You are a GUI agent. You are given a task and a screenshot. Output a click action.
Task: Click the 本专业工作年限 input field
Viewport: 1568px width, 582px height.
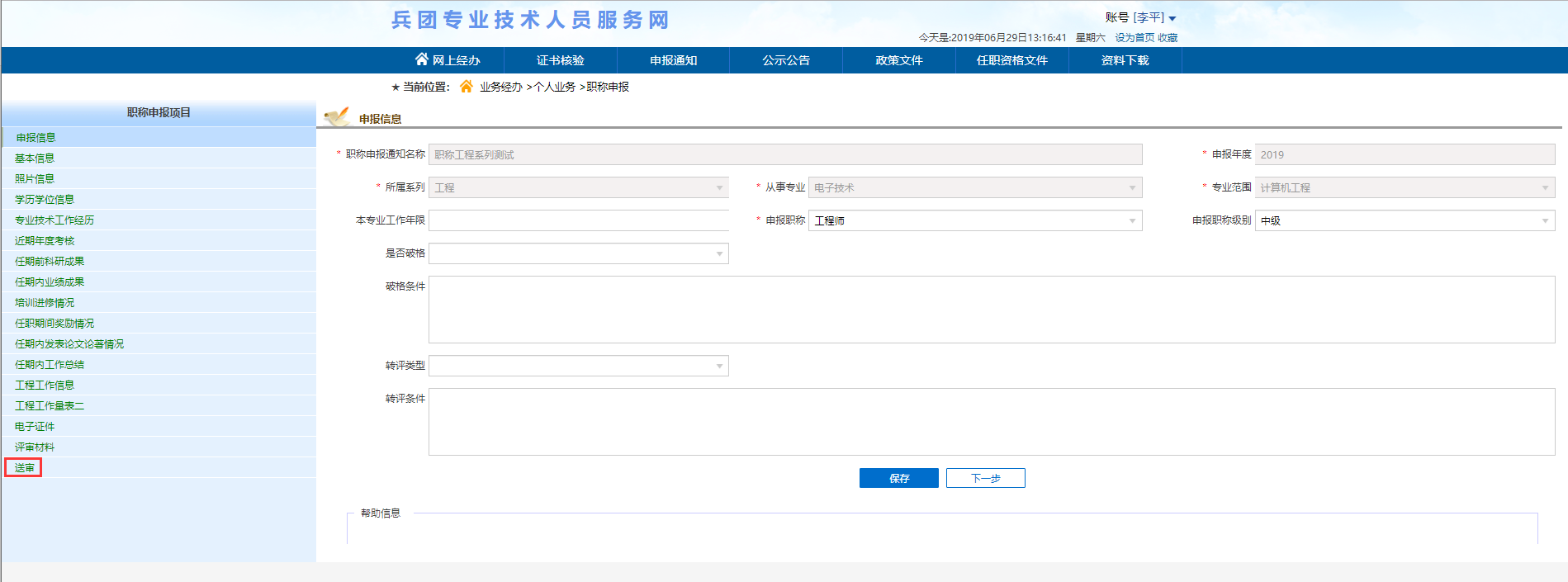click(578, 220)
